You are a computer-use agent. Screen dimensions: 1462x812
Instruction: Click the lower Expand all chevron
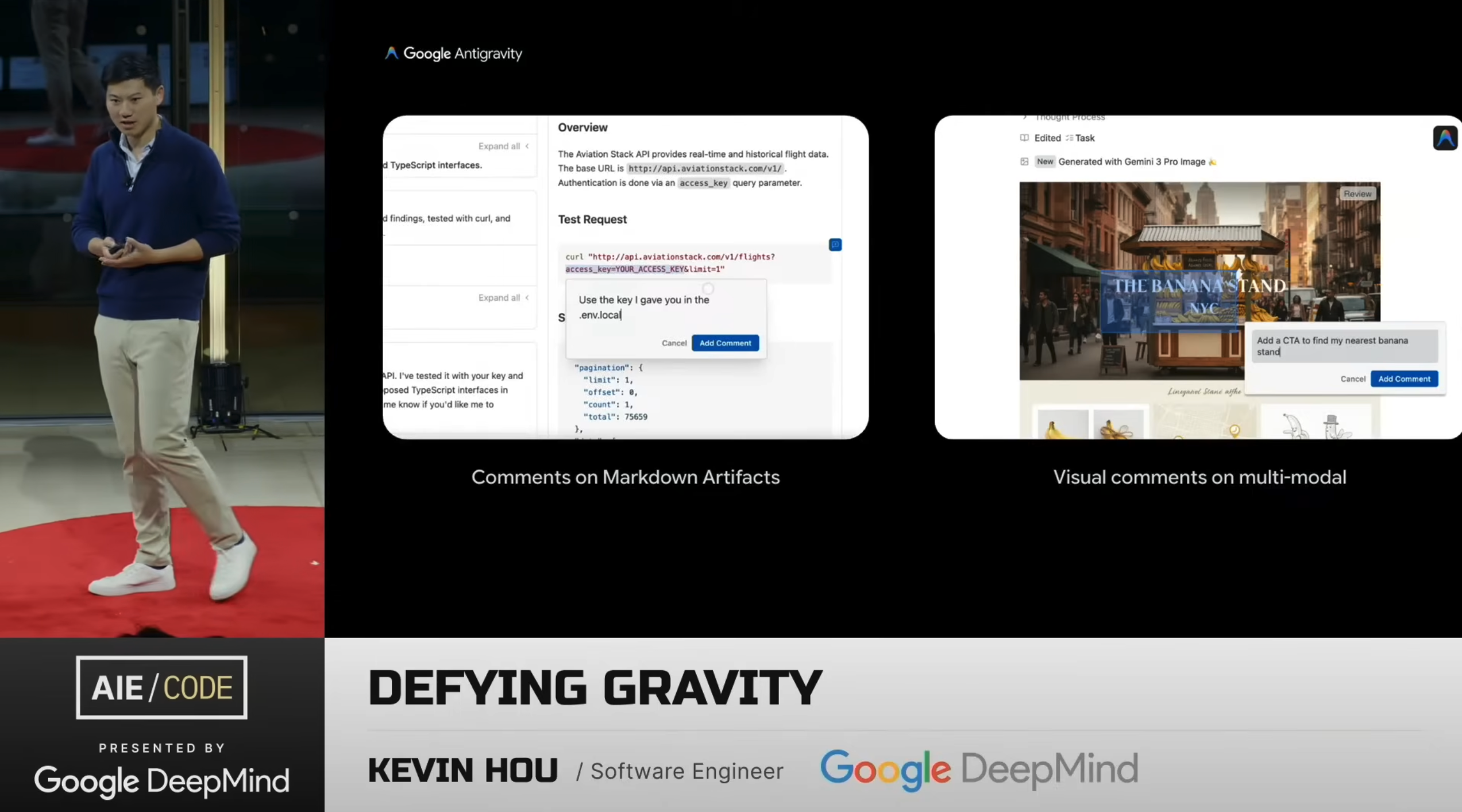(527, 297)
